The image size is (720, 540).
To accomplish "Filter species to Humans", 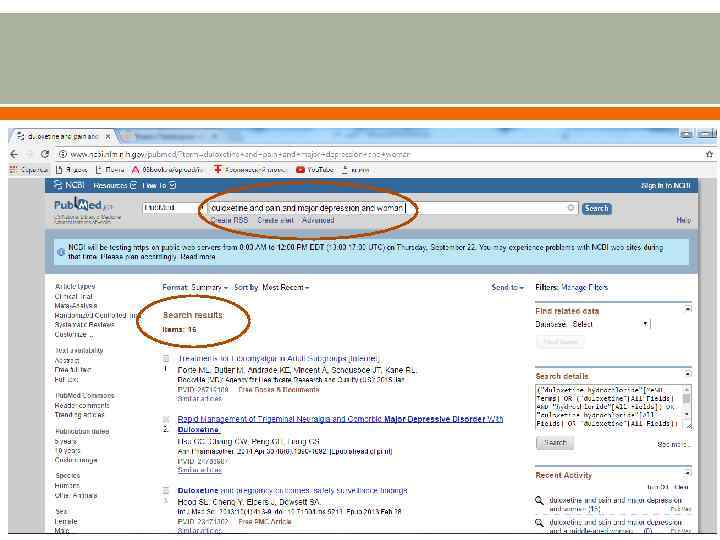I will [67, 485].
